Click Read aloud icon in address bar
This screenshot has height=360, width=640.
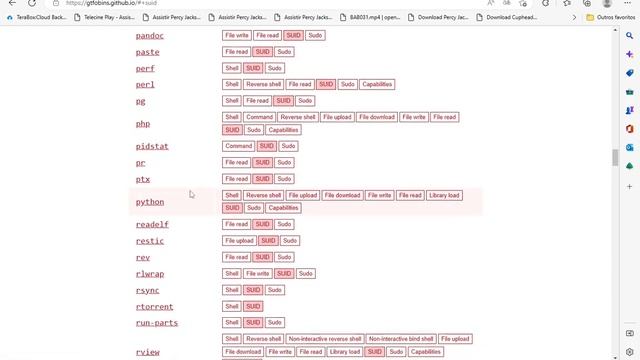[x=491, y=3]
